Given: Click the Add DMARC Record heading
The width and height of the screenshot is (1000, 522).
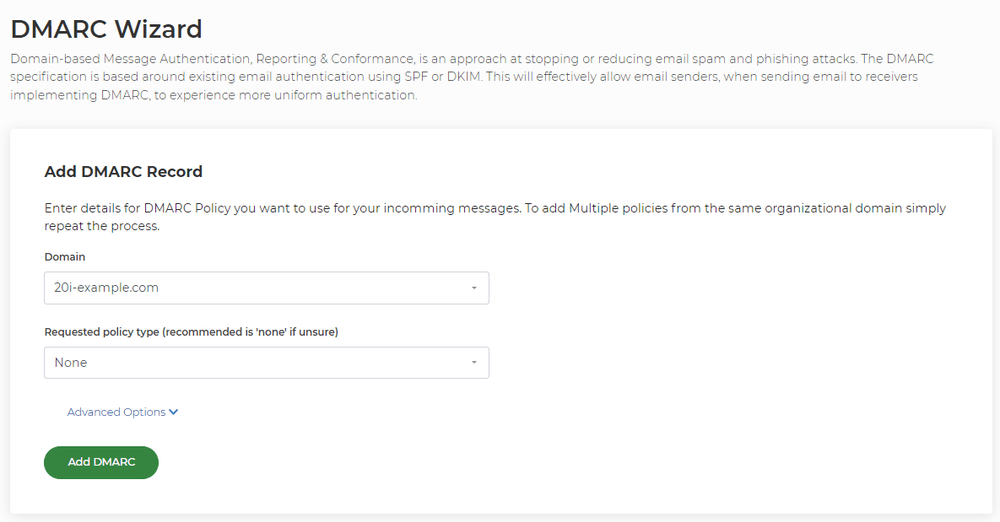Looking at the screenshot, I should (x=123, y=172).
